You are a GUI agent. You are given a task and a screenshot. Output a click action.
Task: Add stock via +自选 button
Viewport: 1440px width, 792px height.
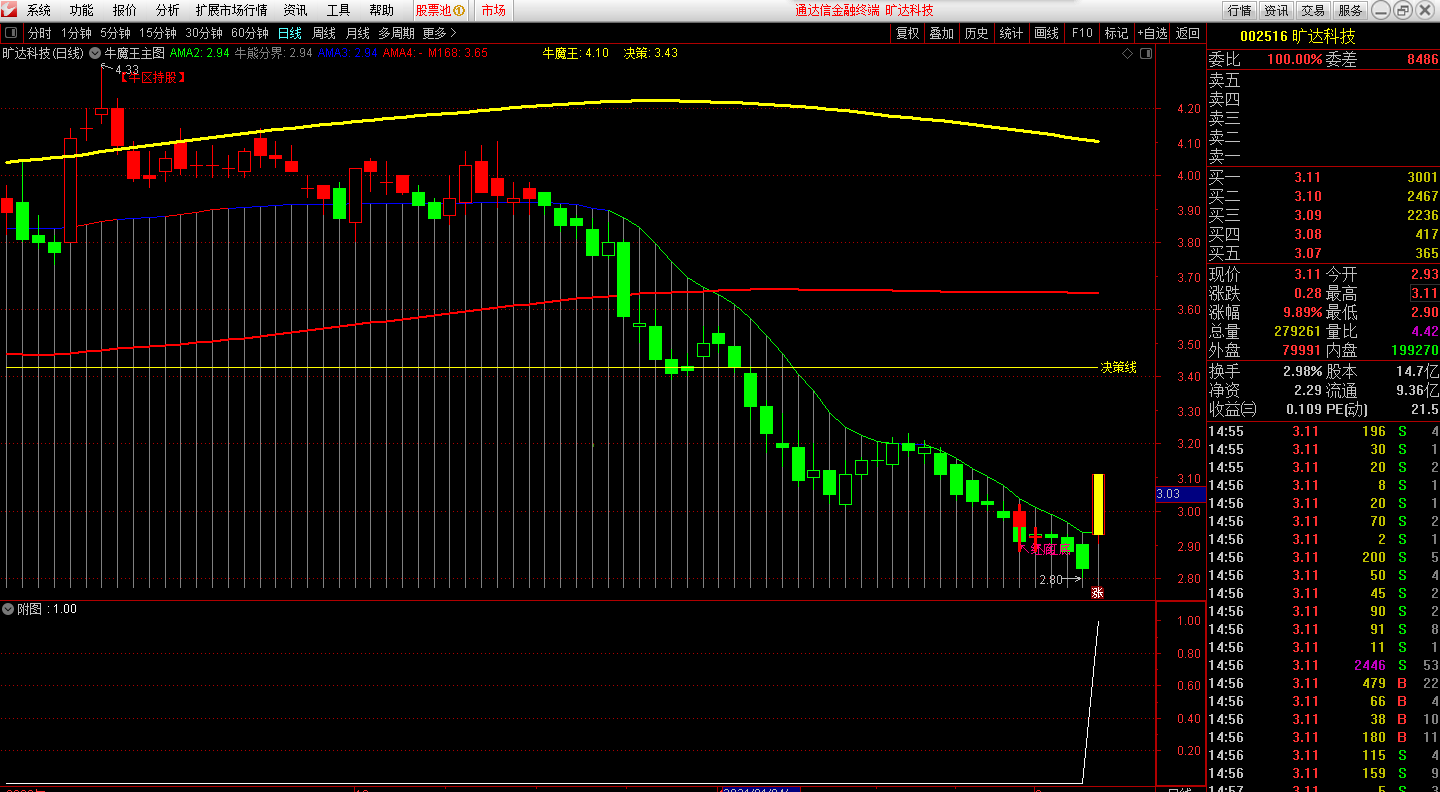pos(1152,33)
